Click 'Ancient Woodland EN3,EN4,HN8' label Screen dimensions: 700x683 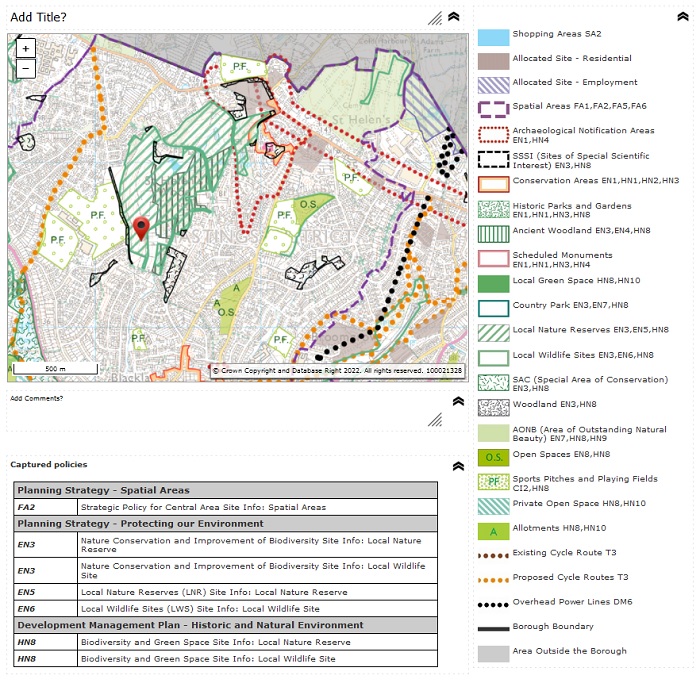(581, 231)
